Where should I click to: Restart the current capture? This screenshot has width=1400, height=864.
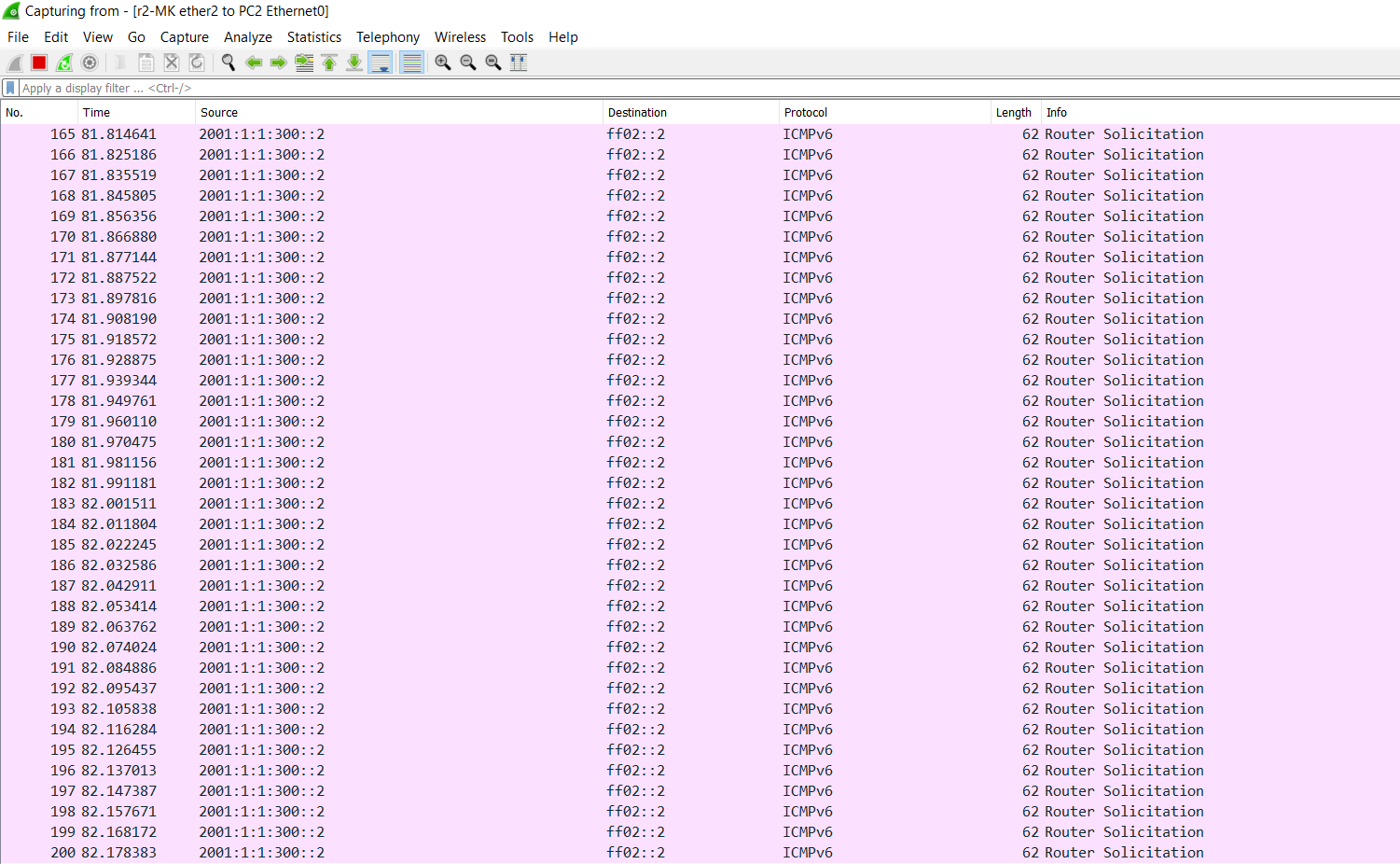click(x=63, y=62)
